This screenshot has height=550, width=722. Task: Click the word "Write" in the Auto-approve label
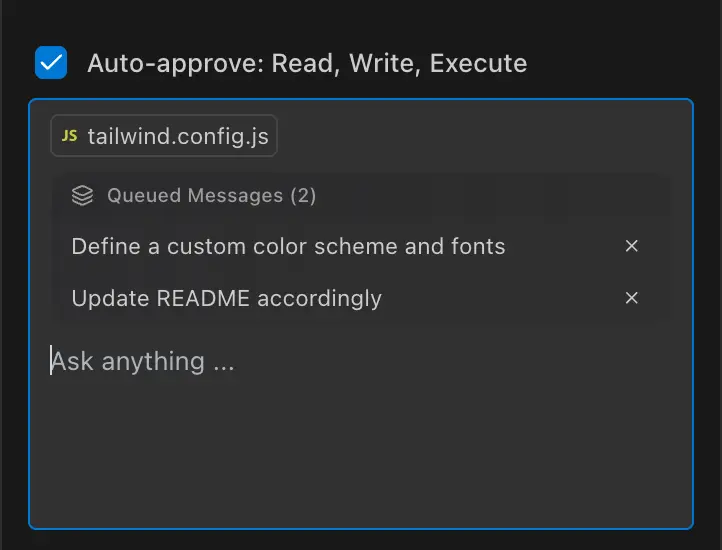(384, 64)
